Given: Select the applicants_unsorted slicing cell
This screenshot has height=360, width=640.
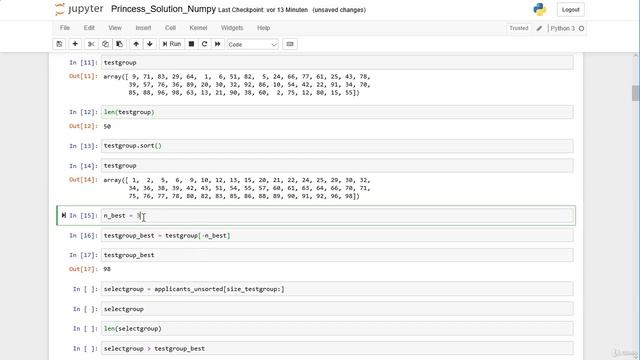Looking at the screenshot, I should click(x=337, y=289).
